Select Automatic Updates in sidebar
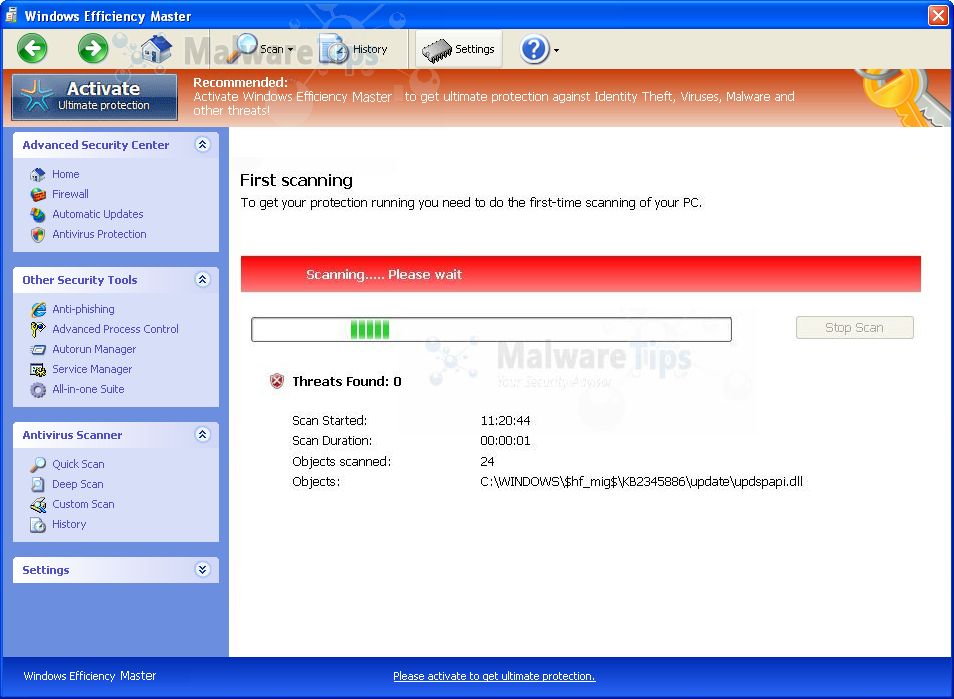The width and height of the screenshot is (954, 699). [x=98, y=214]
